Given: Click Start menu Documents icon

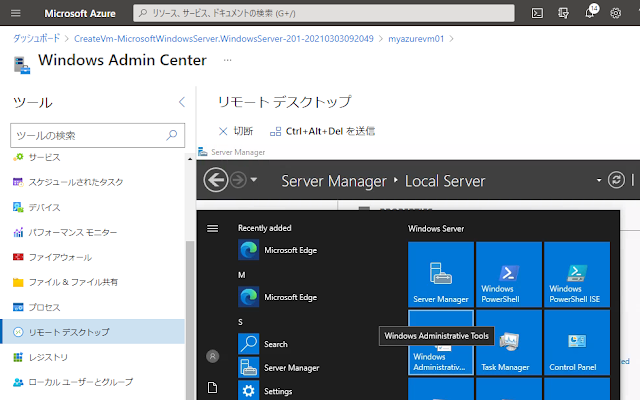Looking at the screenshot, I should (213, 387).
